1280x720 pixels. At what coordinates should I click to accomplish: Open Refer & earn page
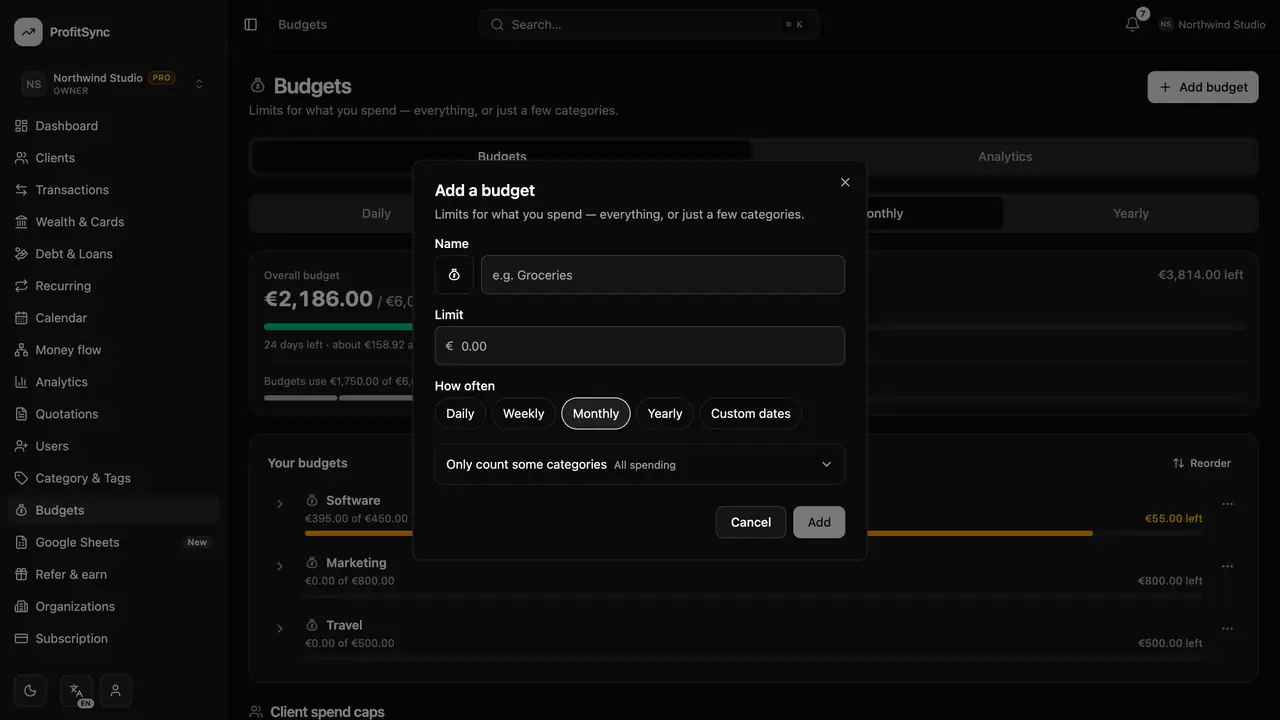[x=113, y=574]
